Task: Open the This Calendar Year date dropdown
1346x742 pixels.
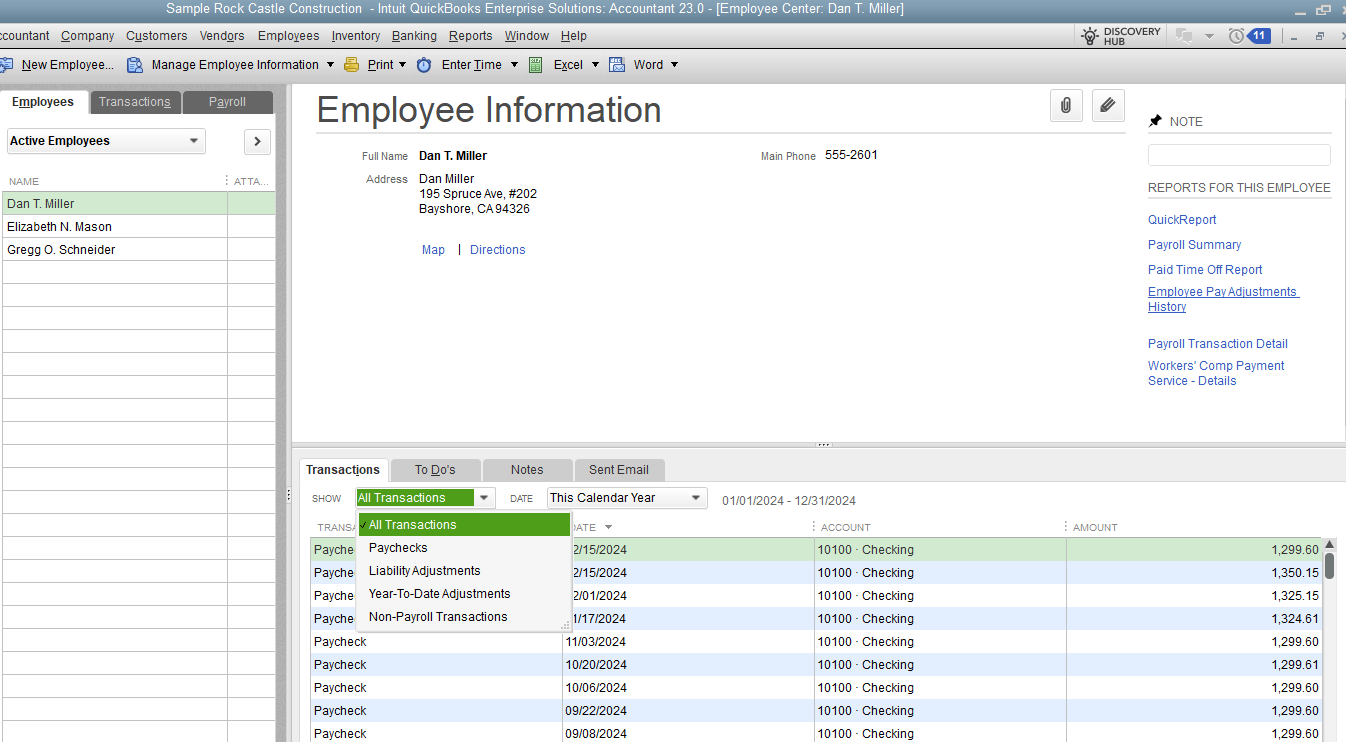Action: (696, 498)
